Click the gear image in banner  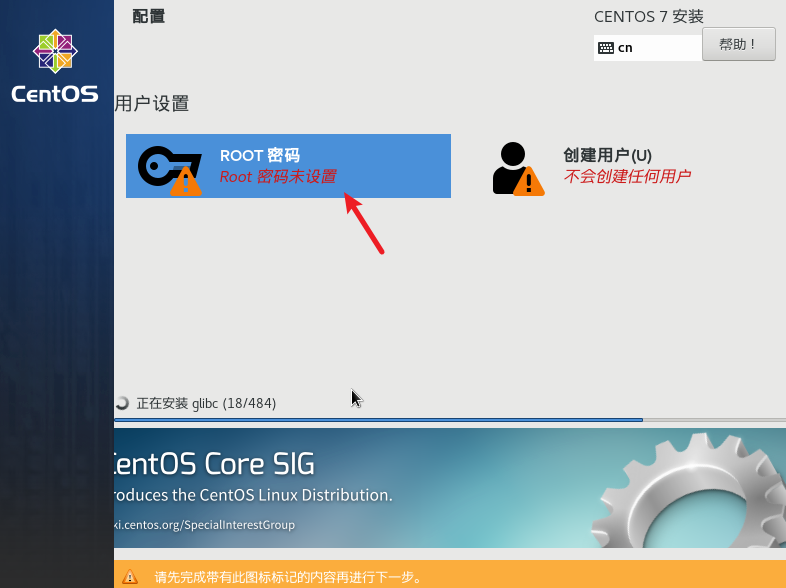[x=690, y=491]
